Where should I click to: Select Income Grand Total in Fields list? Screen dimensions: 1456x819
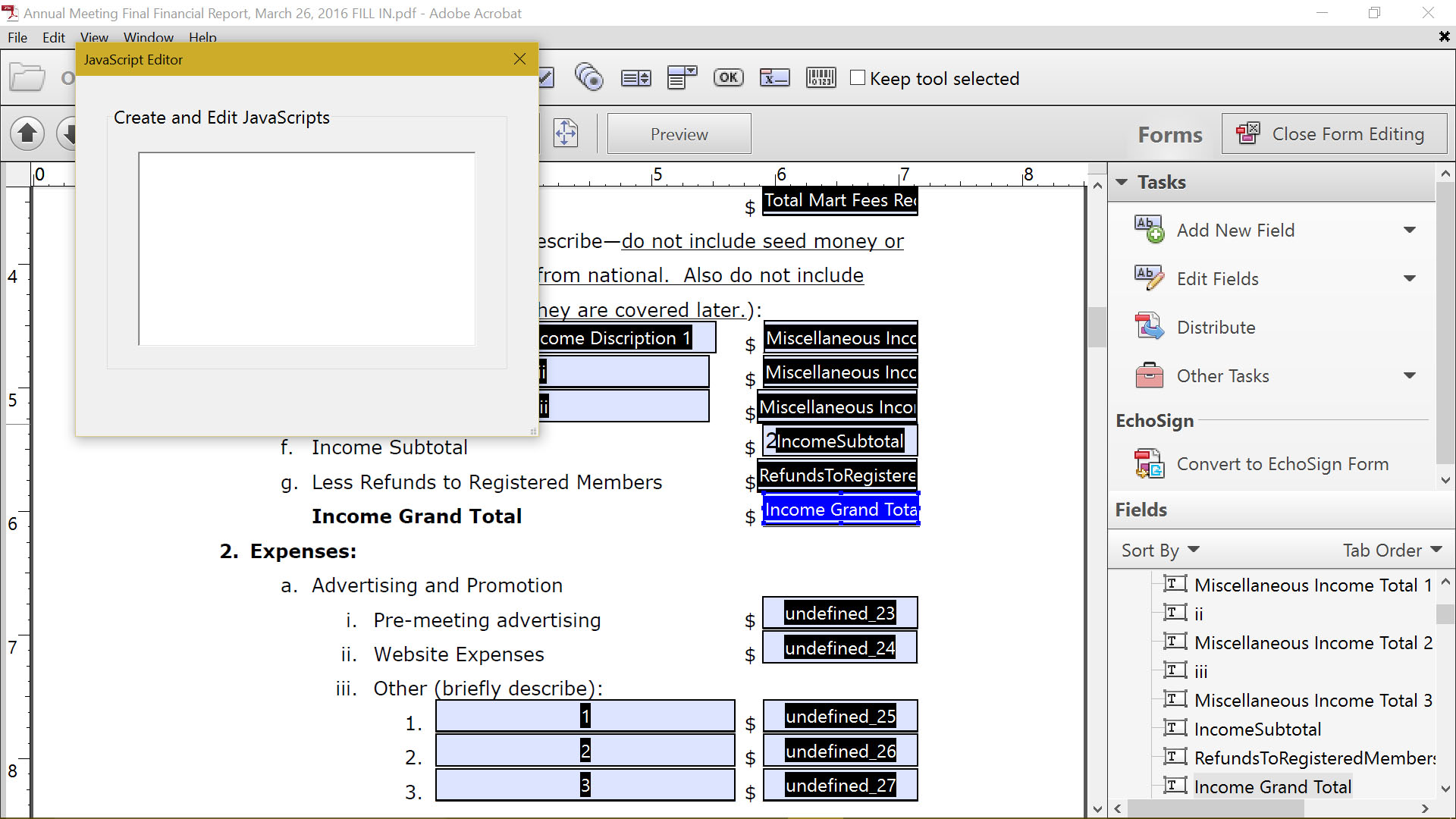1272,786
